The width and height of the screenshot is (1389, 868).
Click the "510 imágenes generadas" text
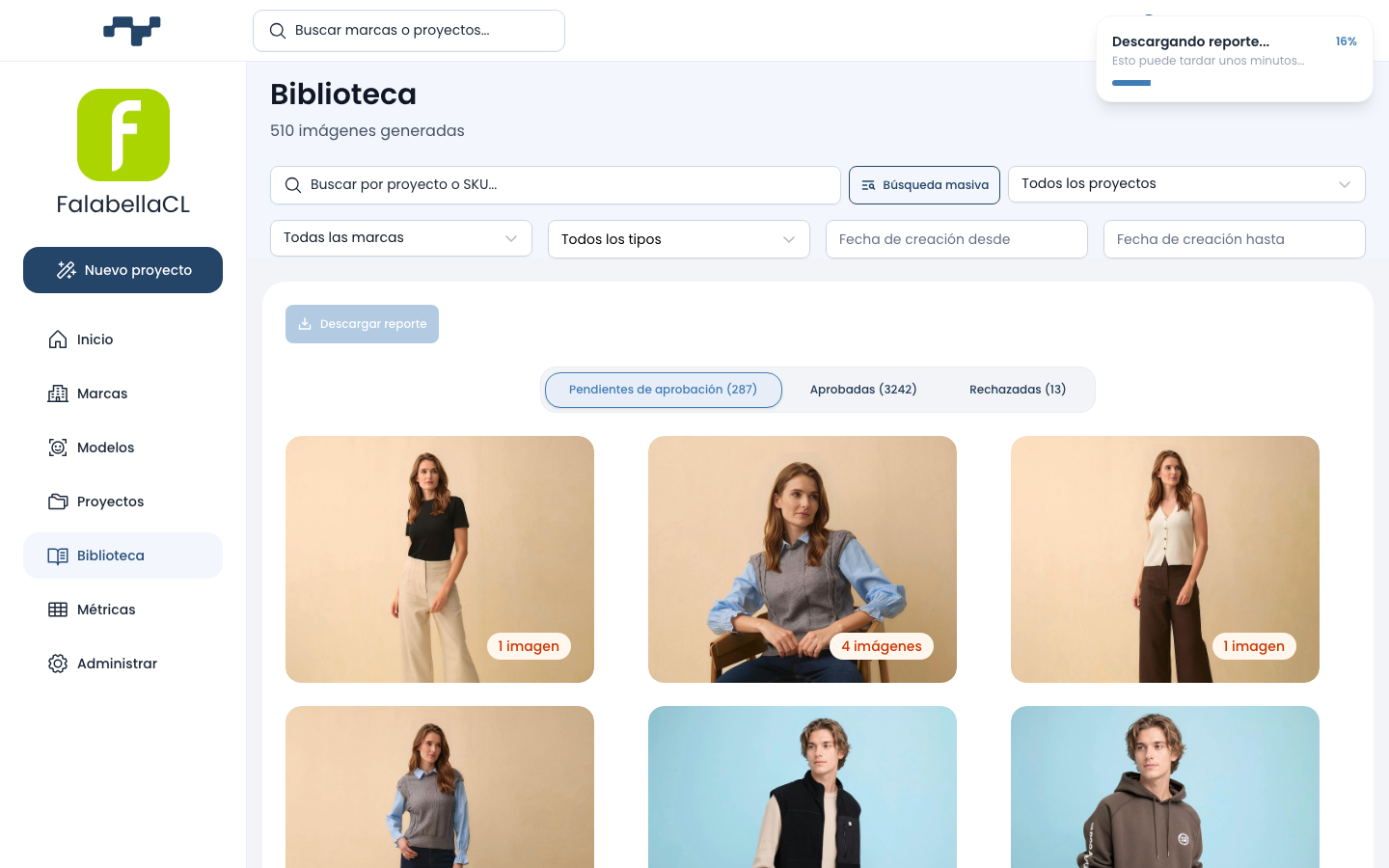[368, 131]
